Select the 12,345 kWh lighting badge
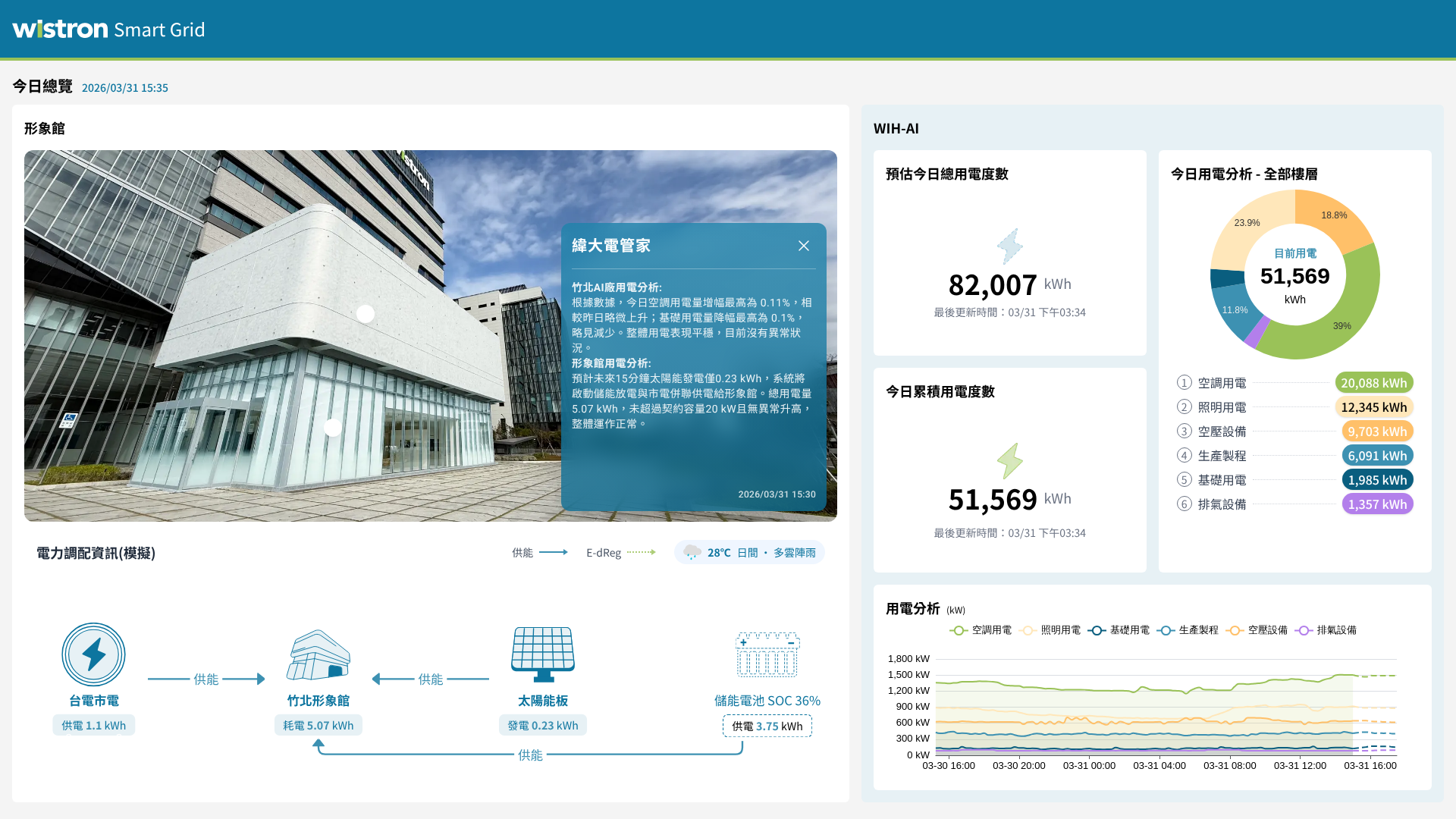Image resolution: width=1456 pixels, height=819 pixels. [x=1373, y=407]
